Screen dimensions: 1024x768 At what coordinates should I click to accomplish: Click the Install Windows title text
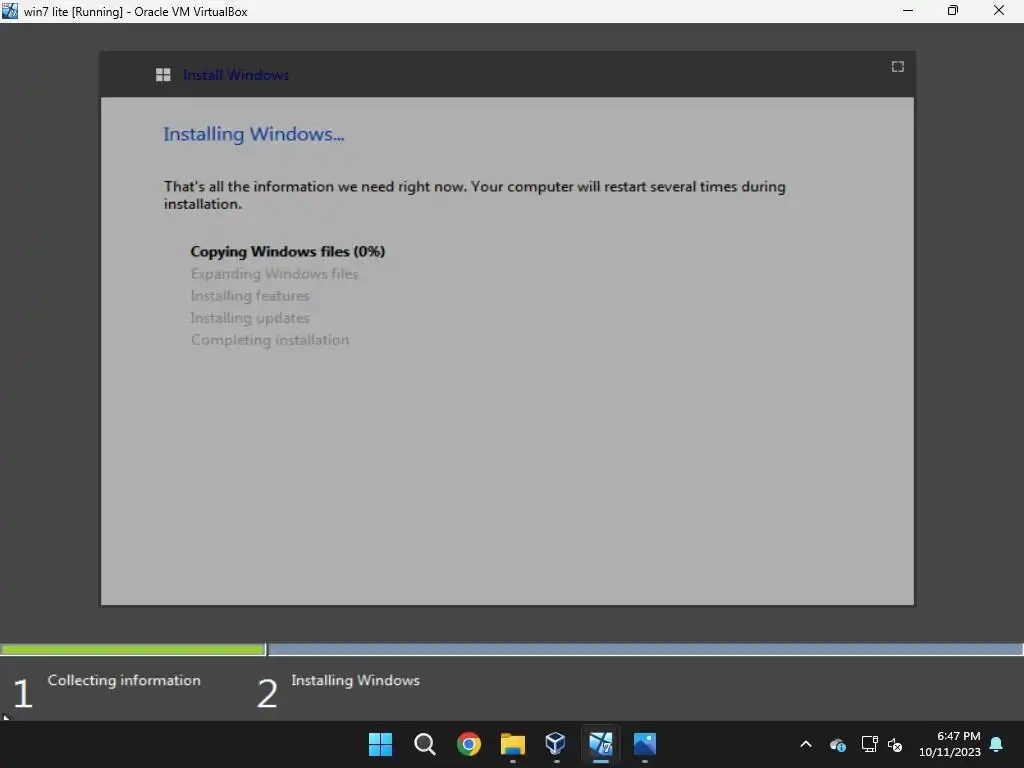[236, 75]
